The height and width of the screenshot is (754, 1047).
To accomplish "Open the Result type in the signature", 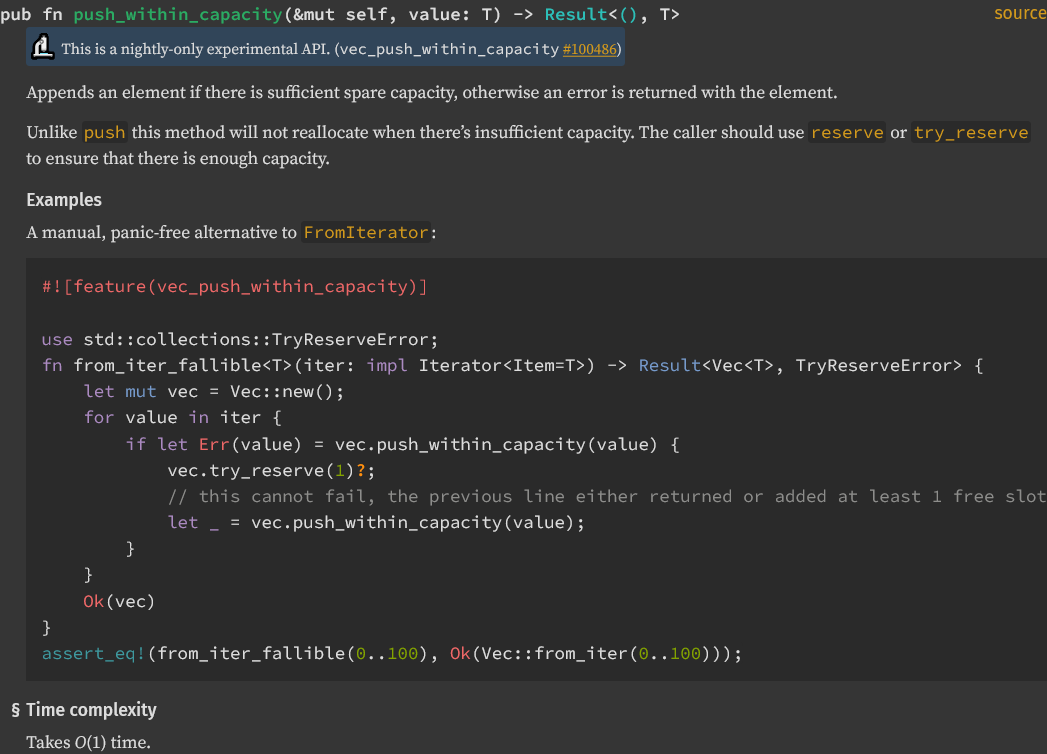I will tap(574, 15).
